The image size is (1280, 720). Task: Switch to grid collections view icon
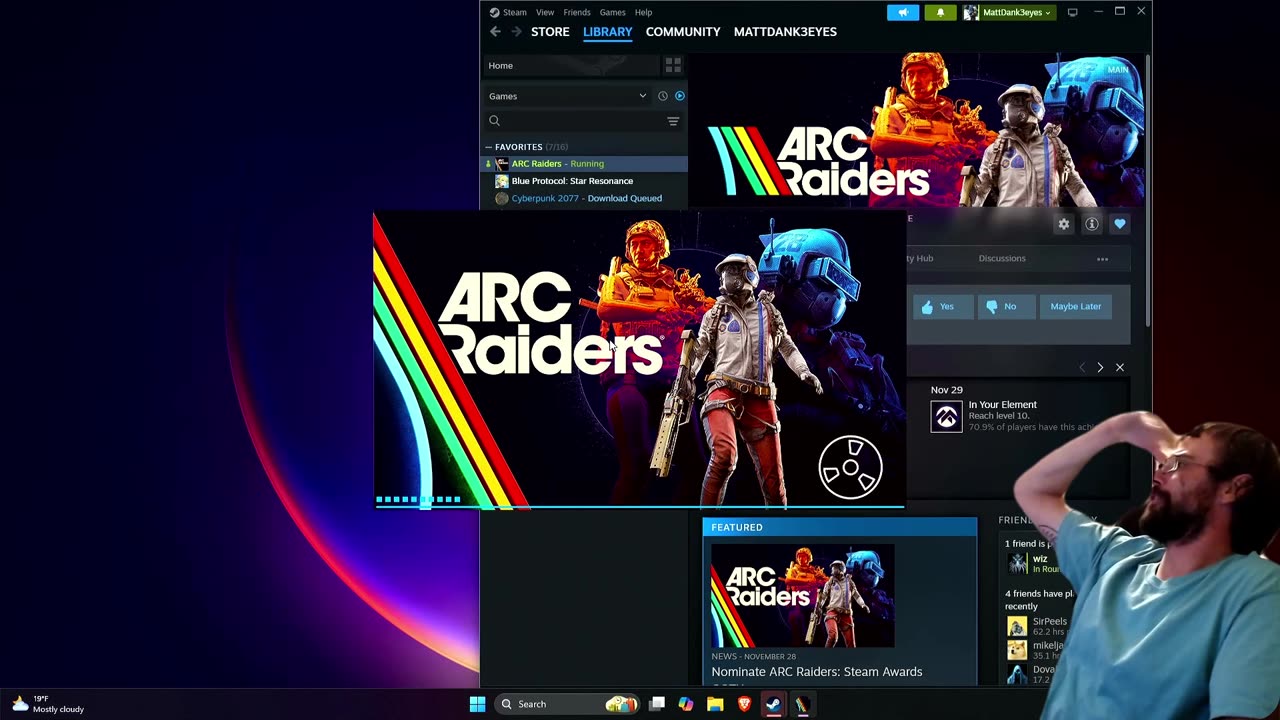[673, 65]
